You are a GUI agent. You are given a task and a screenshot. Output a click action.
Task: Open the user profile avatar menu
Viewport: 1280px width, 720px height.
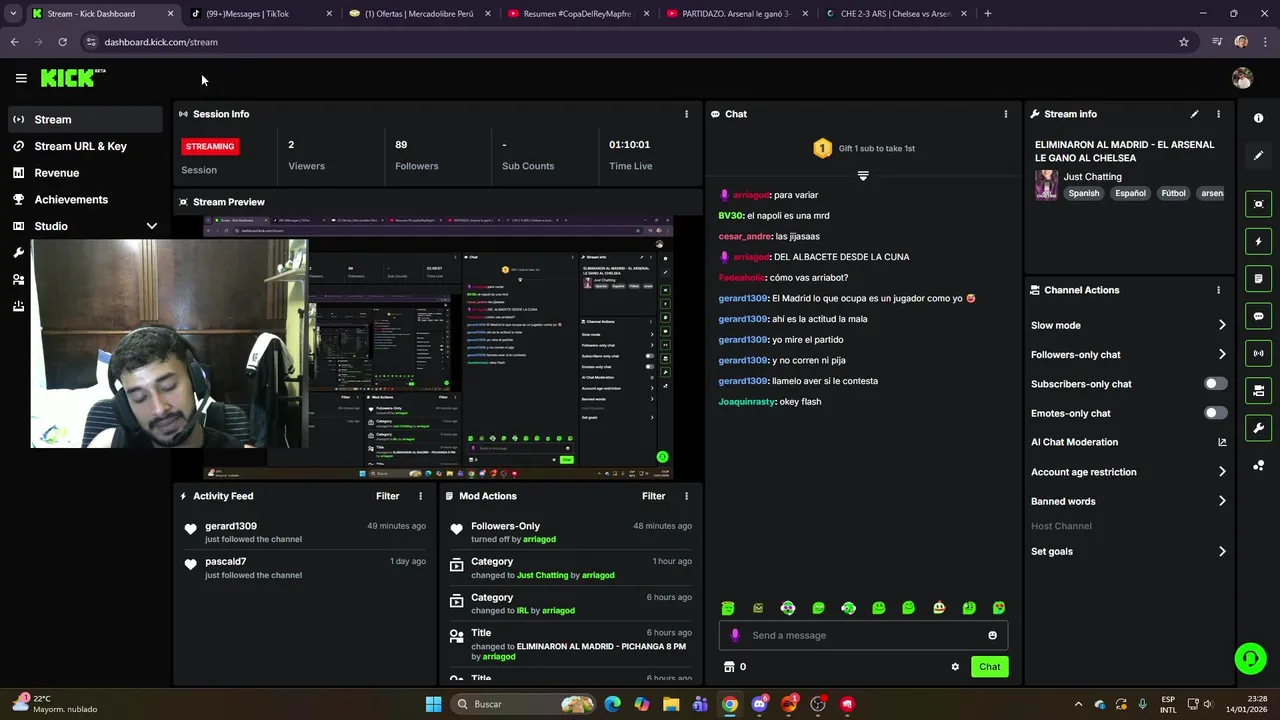click(x=1242, y=78)
